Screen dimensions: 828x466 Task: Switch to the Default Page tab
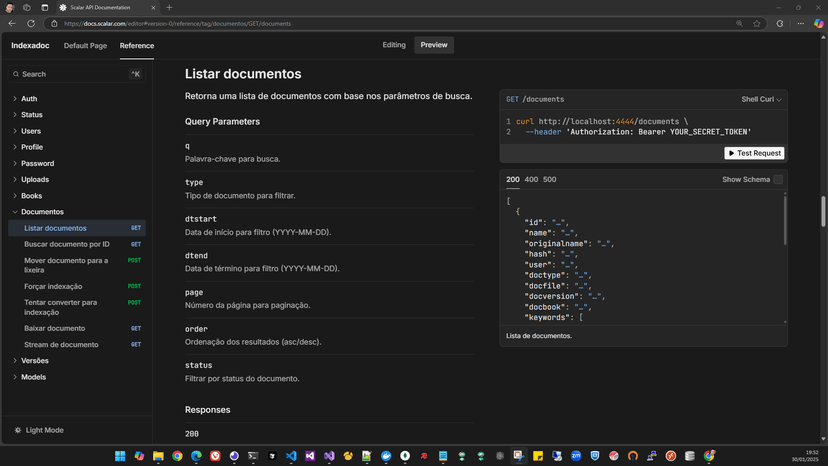[85, 45]
